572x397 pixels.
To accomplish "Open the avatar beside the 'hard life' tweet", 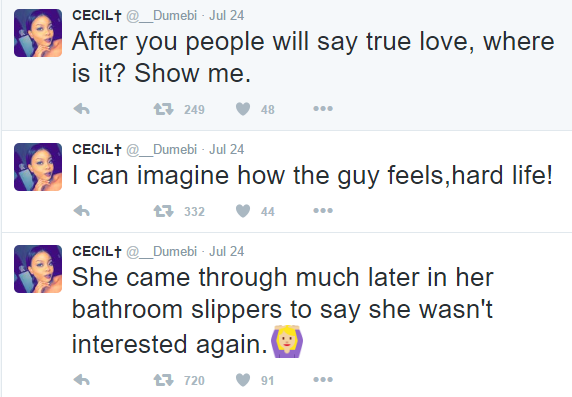I will pos(38,167).
